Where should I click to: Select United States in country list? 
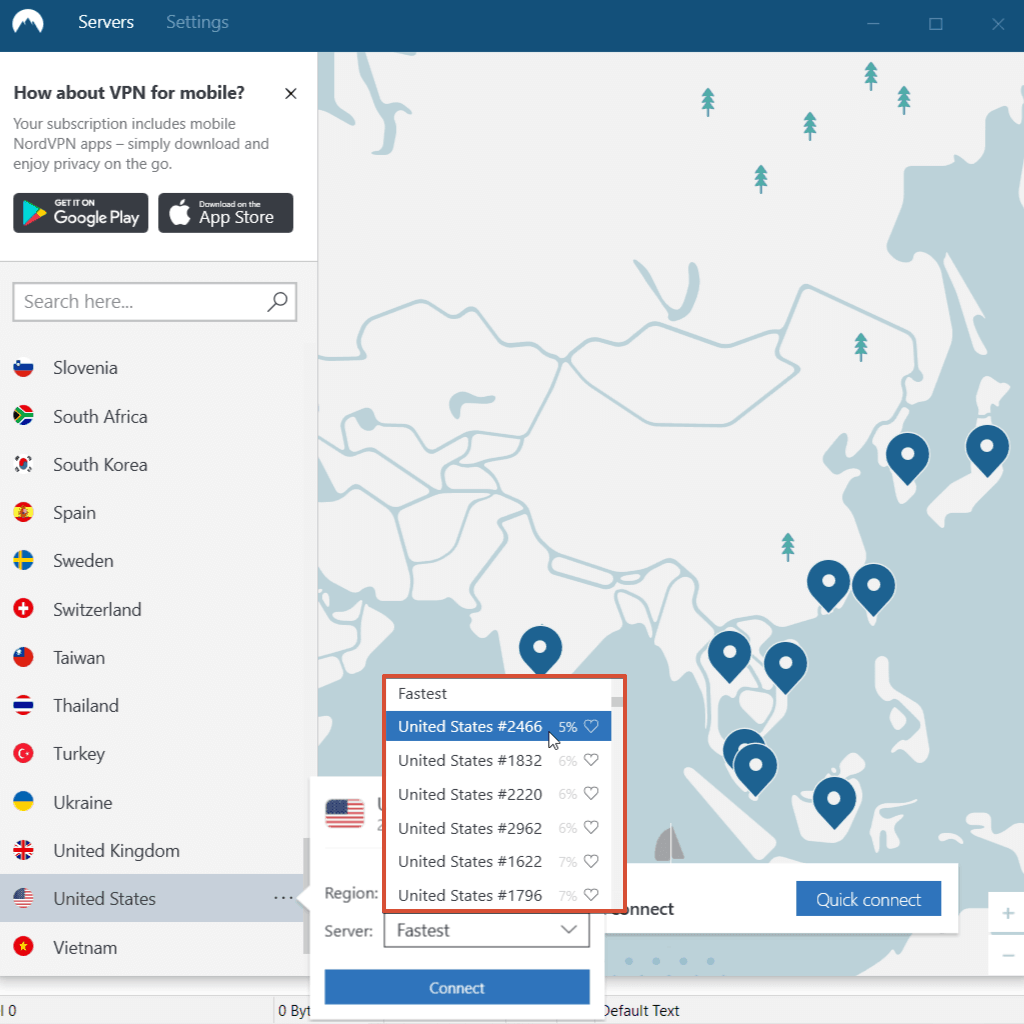pos(152,899)
